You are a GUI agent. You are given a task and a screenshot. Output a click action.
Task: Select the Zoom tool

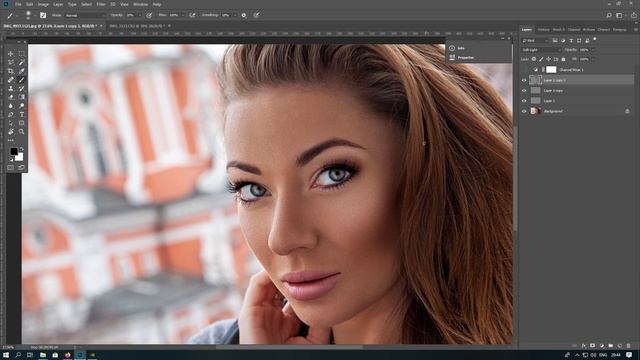pos(22,131)
